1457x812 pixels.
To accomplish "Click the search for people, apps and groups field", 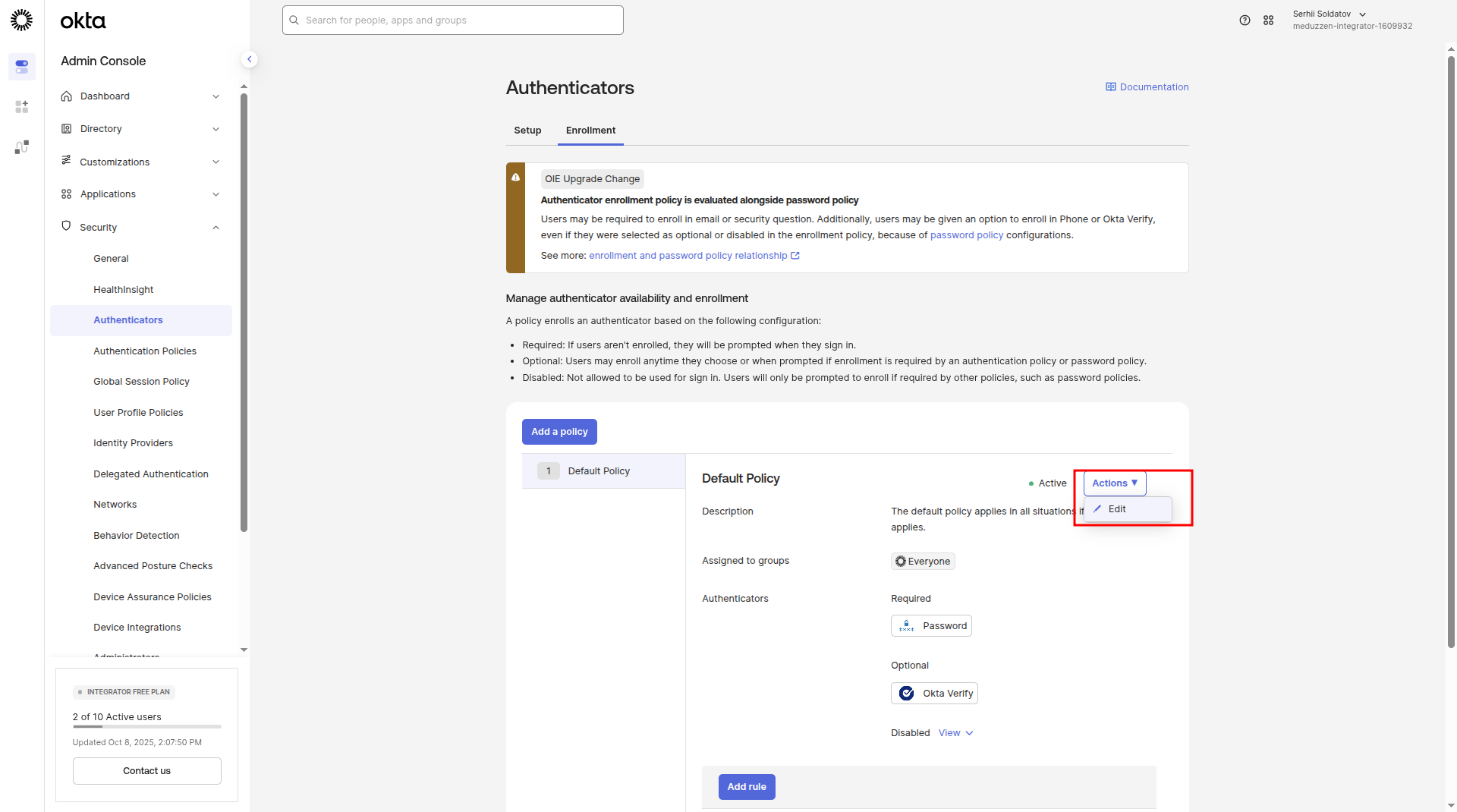I will tap(453, 20).
